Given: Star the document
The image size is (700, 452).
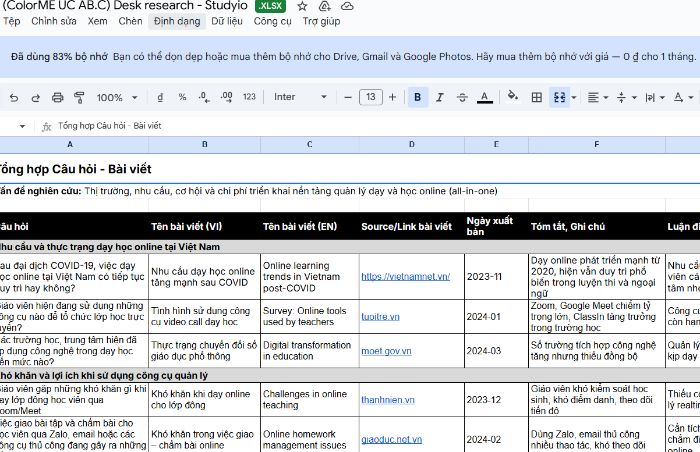Looking at the screenshot, I should 302,6.
